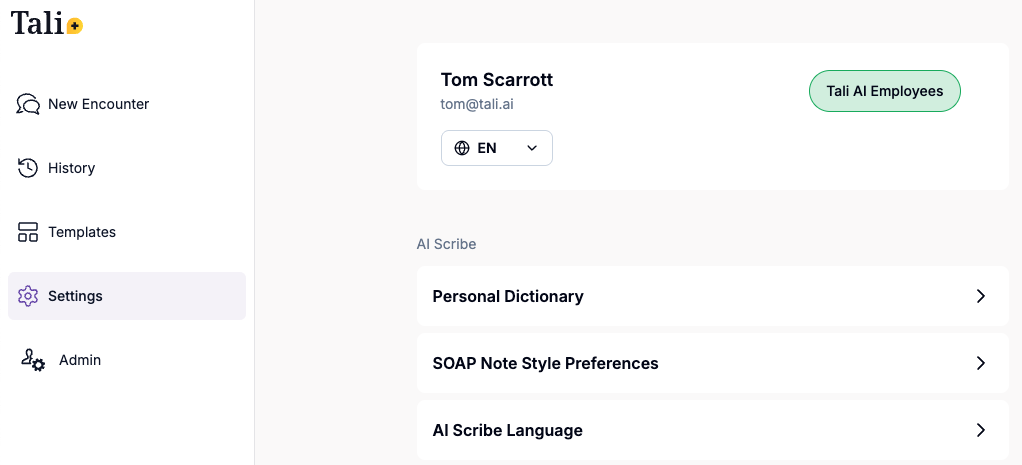
Task: Click the Templates grid icon
Action: coord(28,232)
